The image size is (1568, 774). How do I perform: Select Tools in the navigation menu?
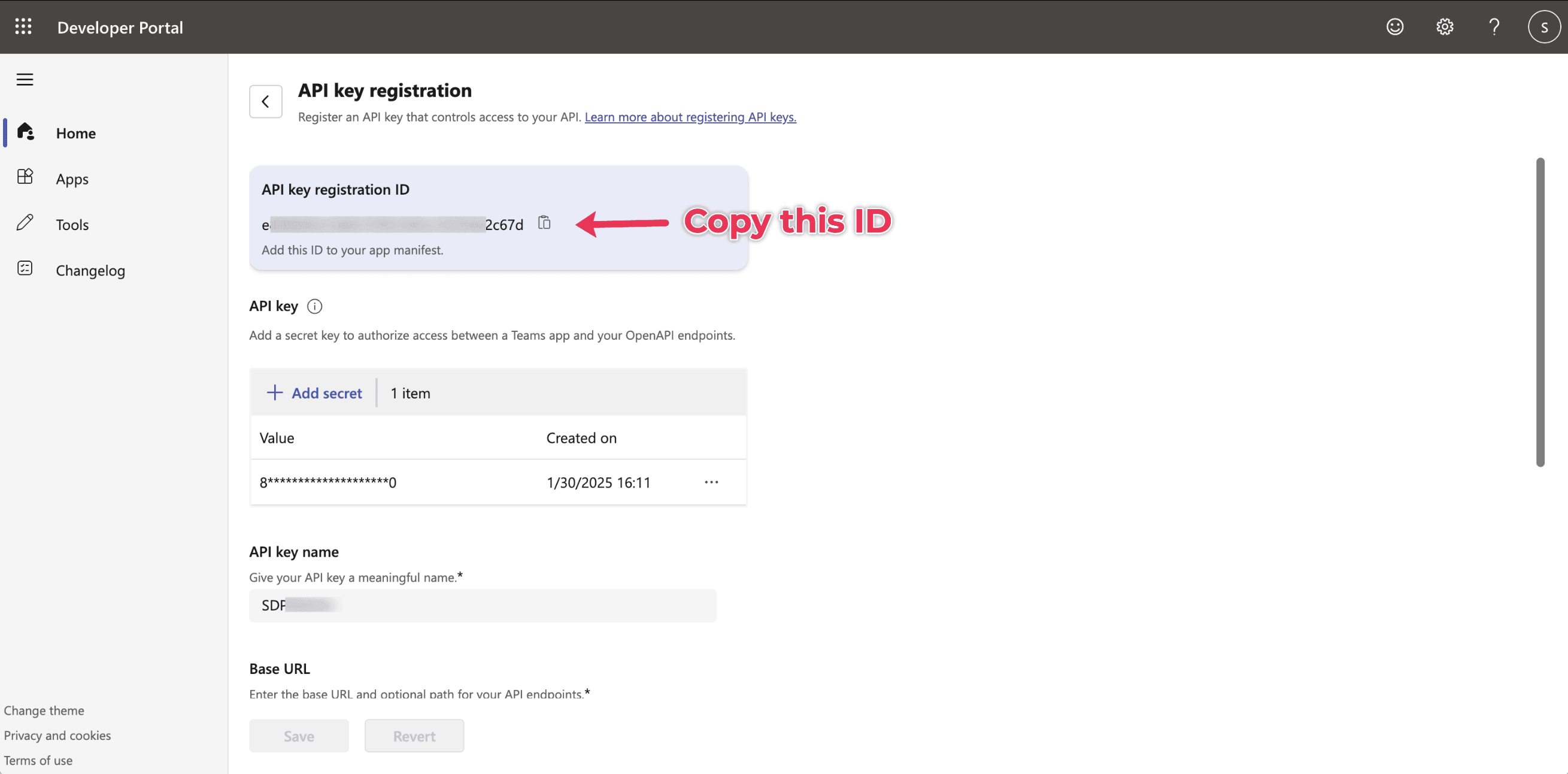point(72,225)
